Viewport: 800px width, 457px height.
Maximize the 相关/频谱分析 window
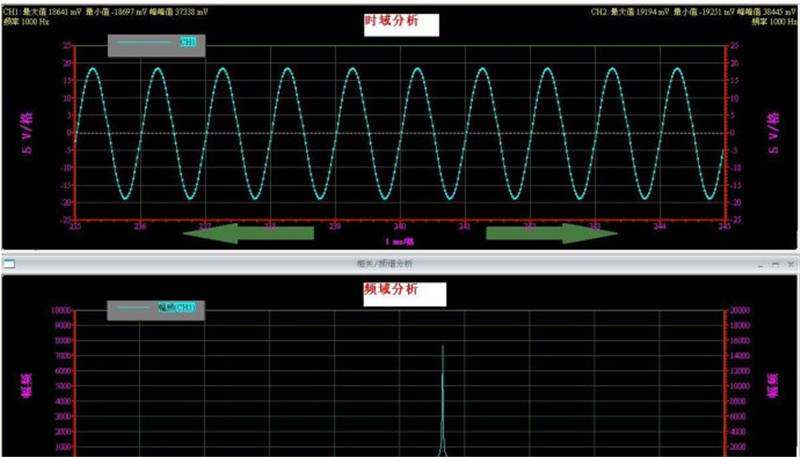tap(776, 264)
